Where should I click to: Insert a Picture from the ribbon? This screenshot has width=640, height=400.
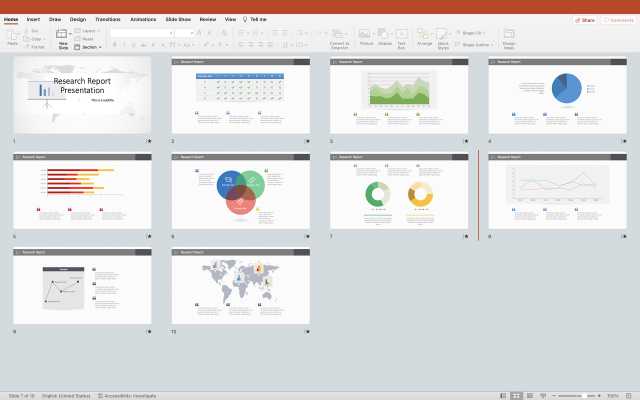(366, 35)
